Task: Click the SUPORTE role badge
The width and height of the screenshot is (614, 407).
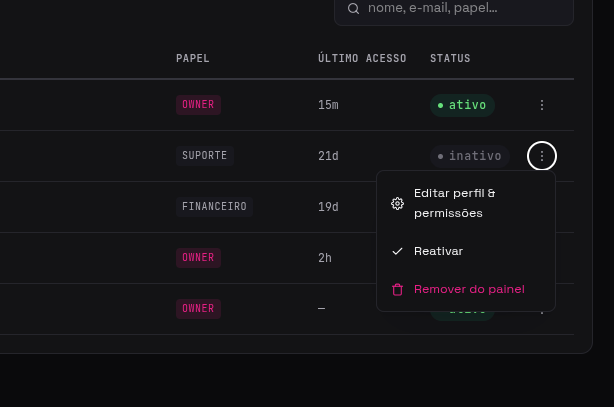Action: point(204,156)
